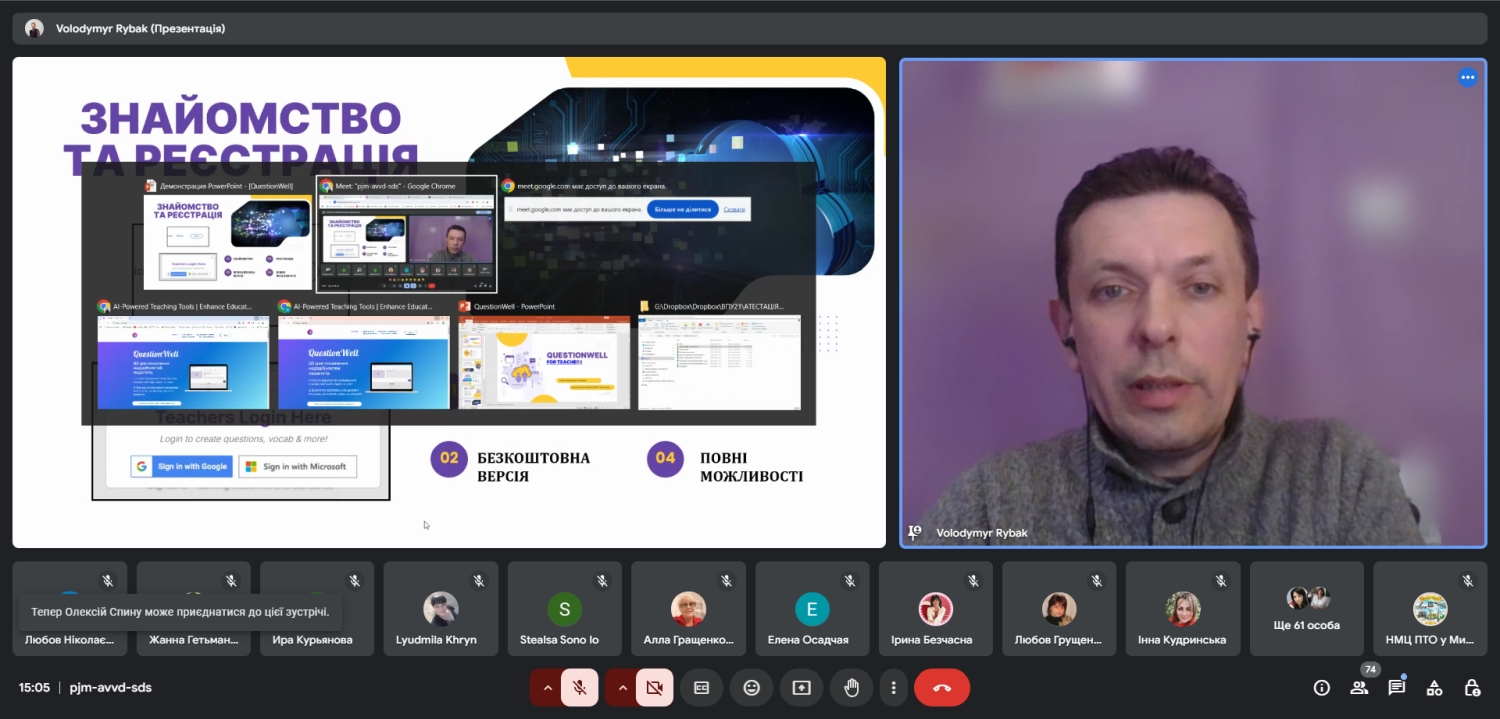Raise your hand in the meeting
This screenshot has height=719, width=1500.
851,687
